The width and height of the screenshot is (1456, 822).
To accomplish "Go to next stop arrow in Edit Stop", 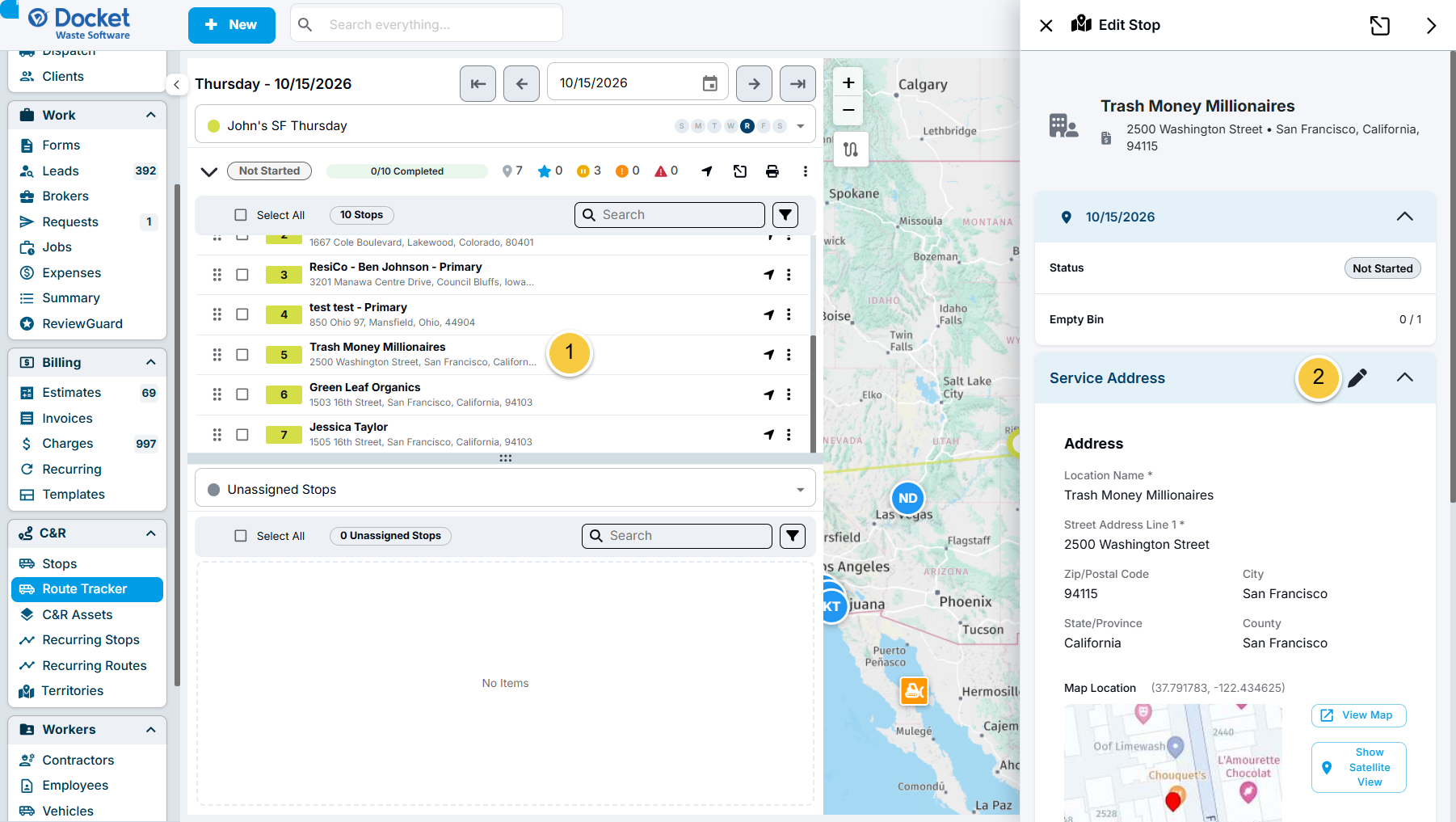I will tap(1431, 25).
